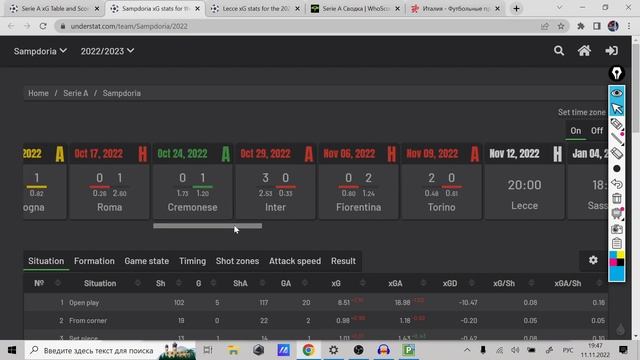Switch to Lecce xG stats browser tab
This screenshot has height=360, width=640.
click(256, 9)
